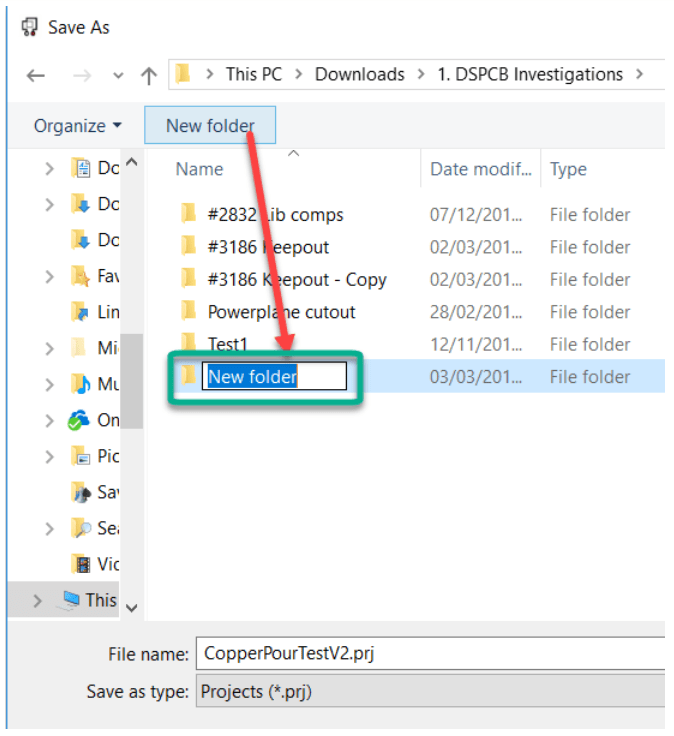Click the OneDrive cloud icon
Screen dimensions: 674x736
point(79,420)
